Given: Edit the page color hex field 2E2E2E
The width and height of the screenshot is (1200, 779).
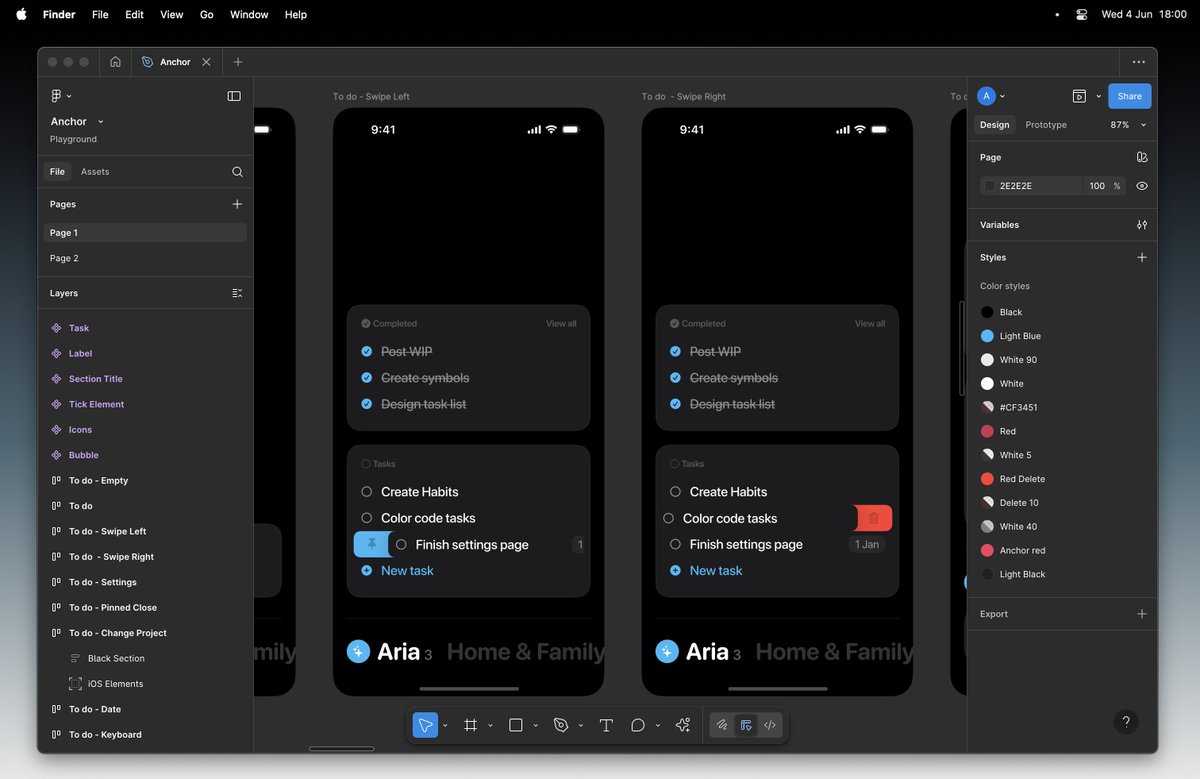Looking at the screenshot, I should [1030, 186].
